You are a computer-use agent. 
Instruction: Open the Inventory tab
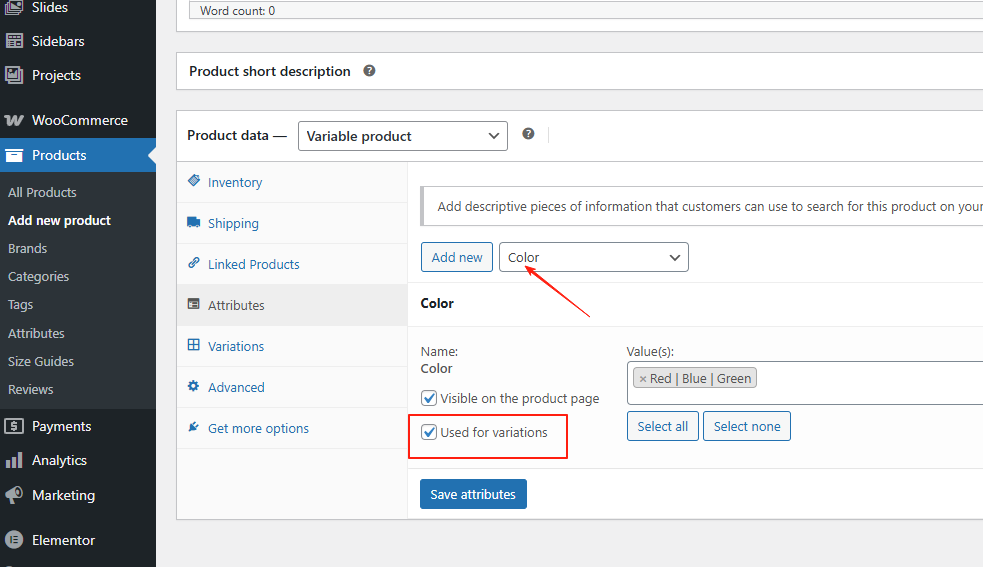click(292, 183)
